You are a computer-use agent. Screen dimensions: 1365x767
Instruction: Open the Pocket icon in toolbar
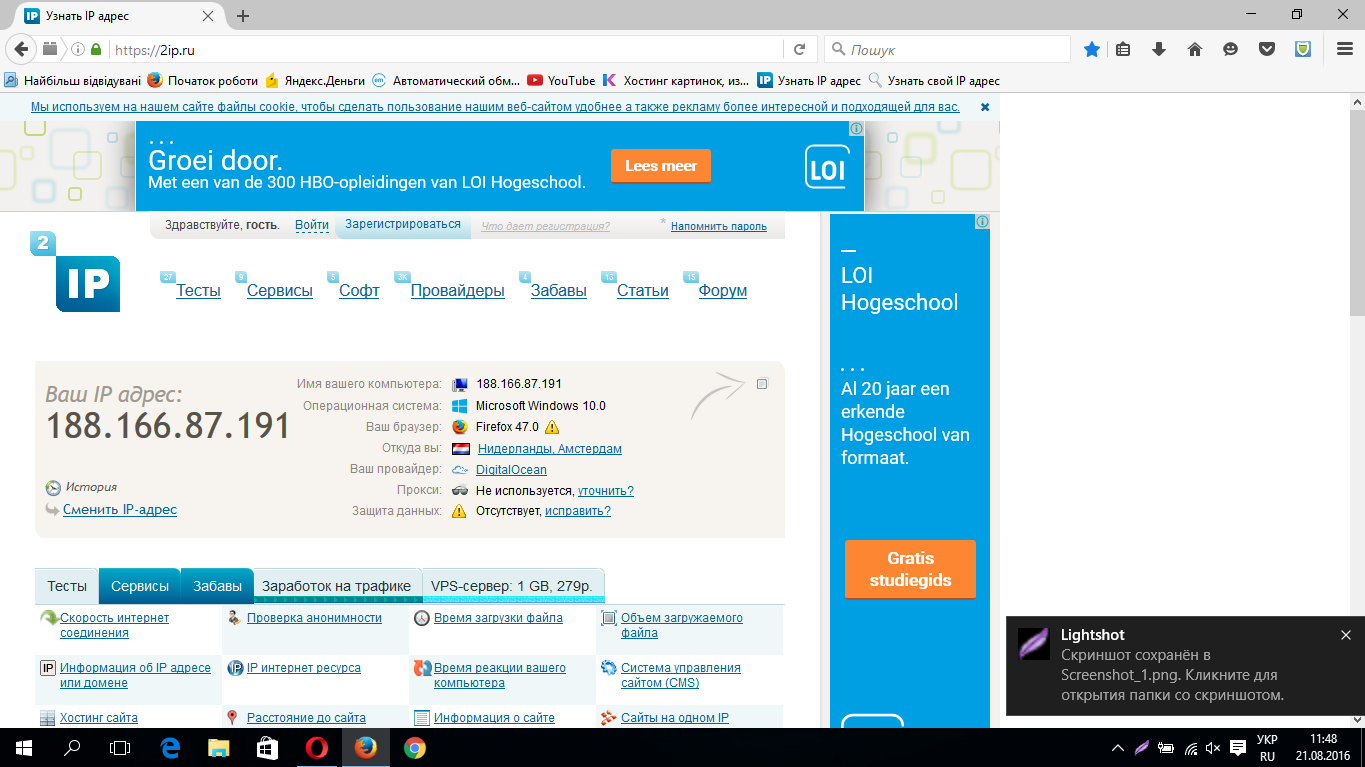pyautogui.click(x=1267, y=49)
